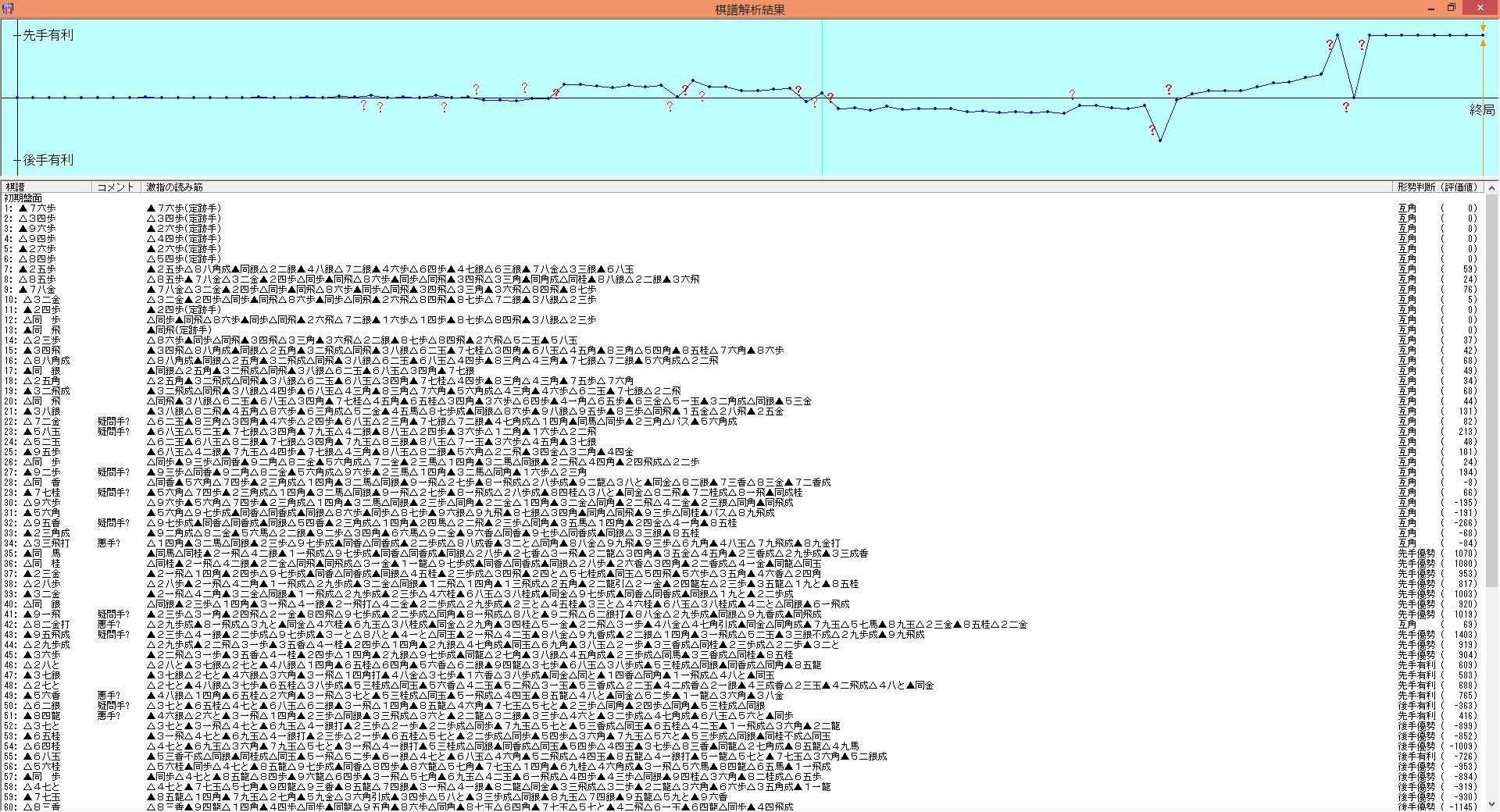Click the application icon in title bar
This screenshot has width=1500, height=812.
(8, 9)
